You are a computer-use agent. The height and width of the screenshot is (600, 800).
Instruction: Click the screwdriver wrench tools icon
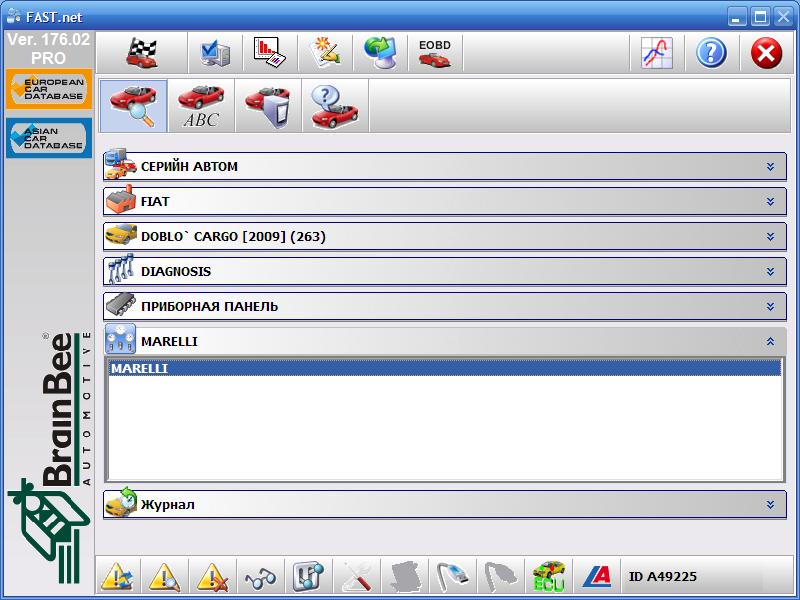(x=357, y=577)
